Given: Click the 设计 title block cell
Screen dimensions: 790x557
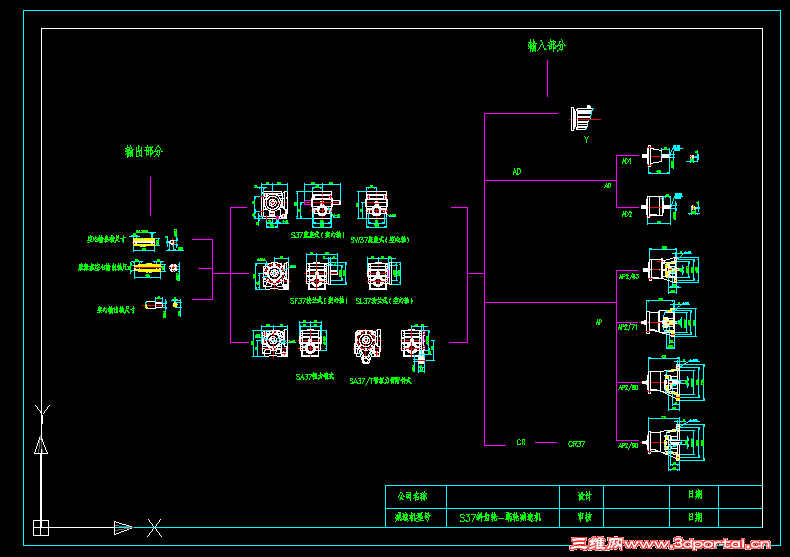Looking at the screenshot, I should pos(581,496).
